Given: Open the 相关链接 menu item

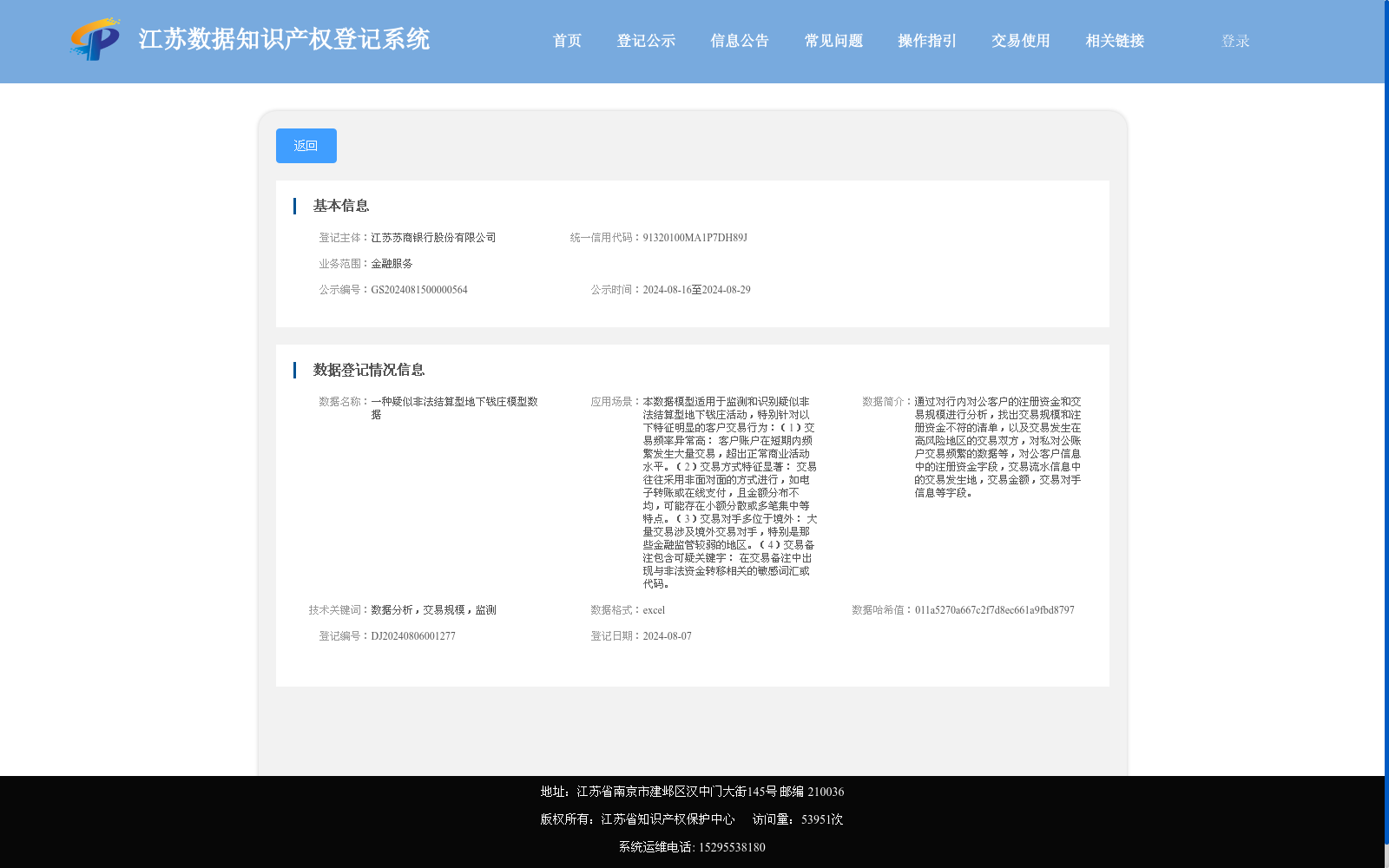Looking at the screenshot, I should 1115,41.
